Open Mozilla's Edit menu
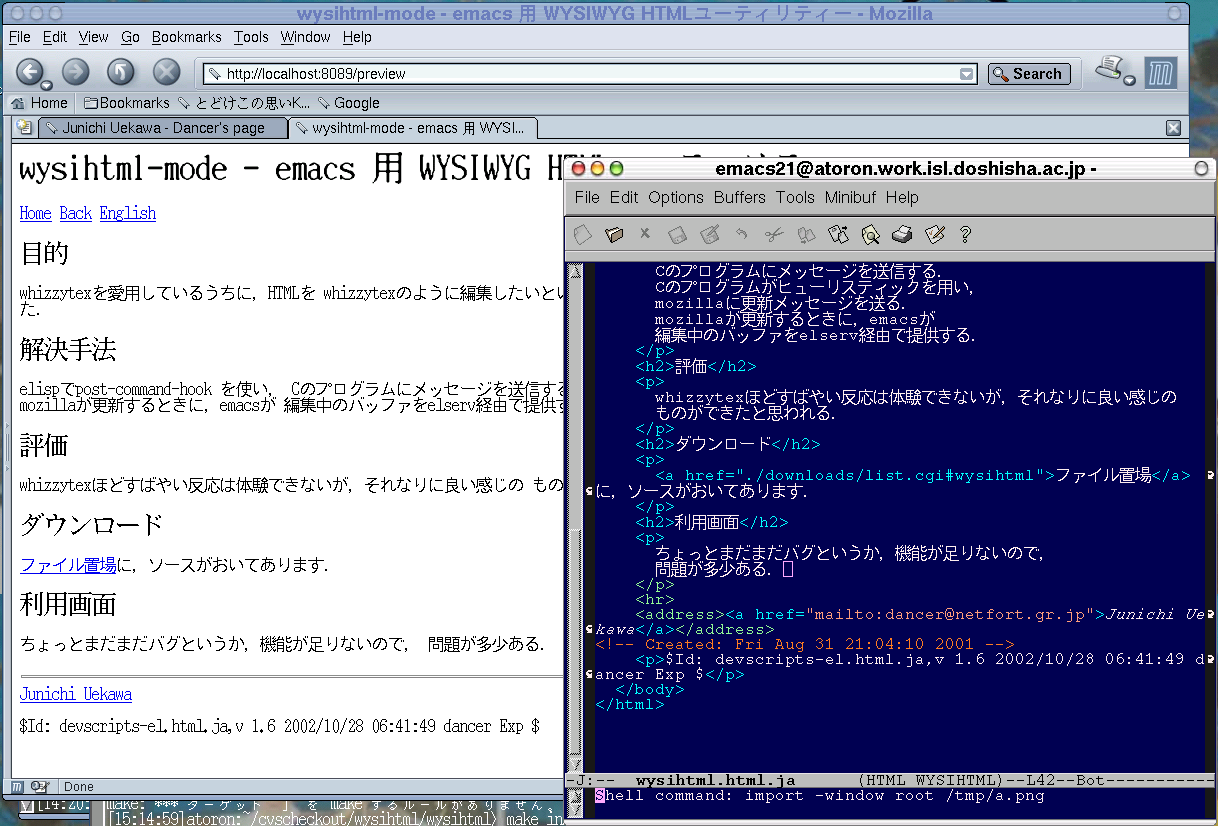Screen dimensions: 1218x826 tap(55, 37)
